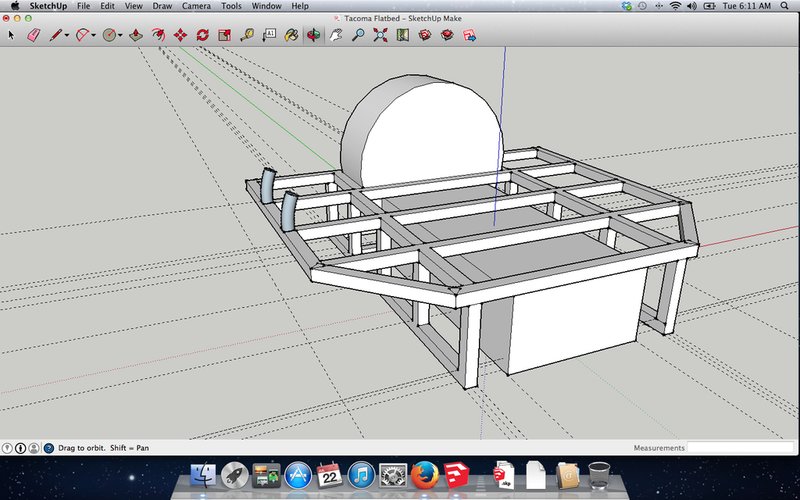
Task: Choose the Push/Pull tool
Action: (x=135, y=35)
